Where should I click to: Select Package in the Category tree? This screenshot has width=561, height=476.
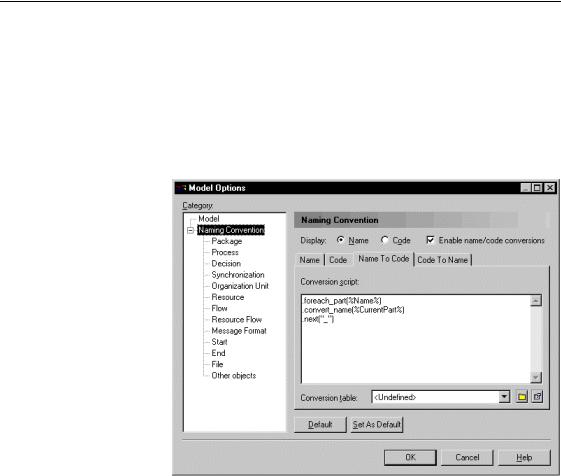(226, 241)
